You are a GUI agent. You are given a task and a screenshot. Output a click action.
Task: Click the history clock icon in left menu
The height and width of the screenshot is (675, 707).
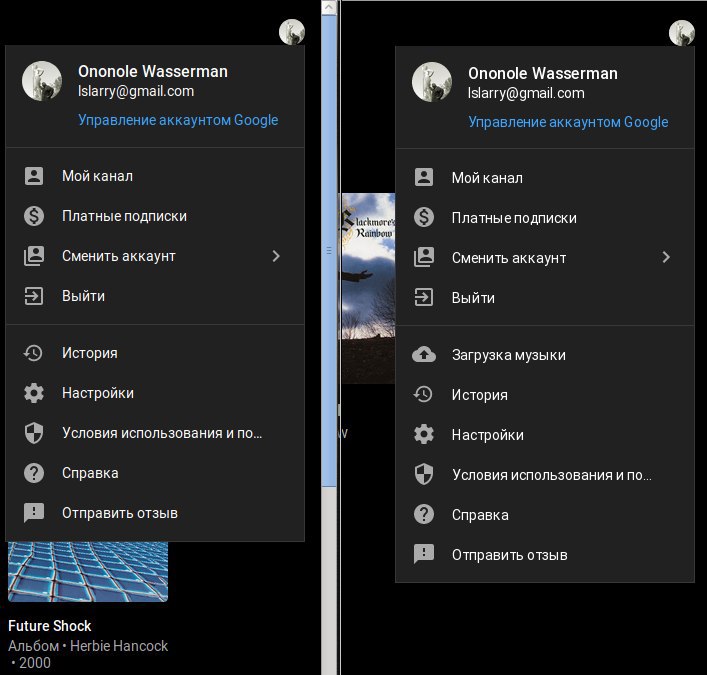tap(33, 353)
